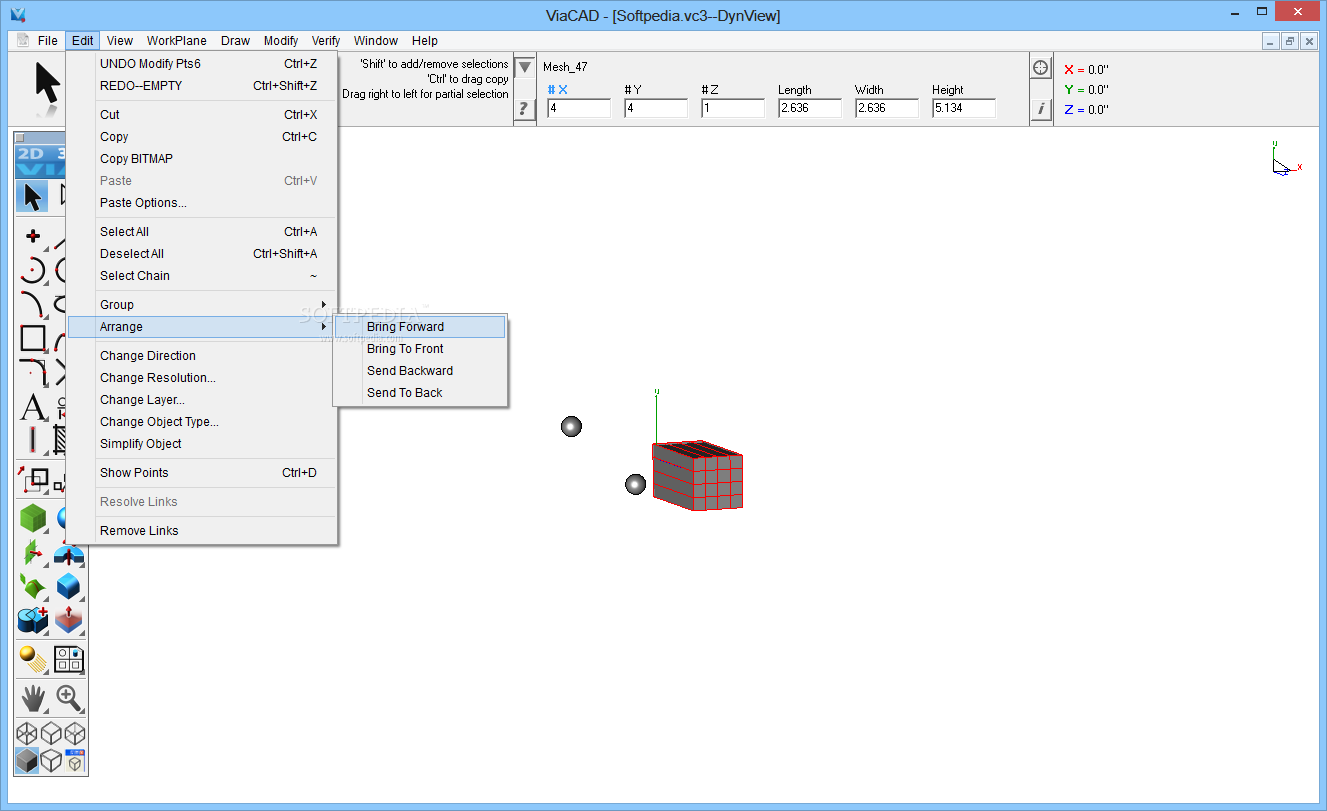
Task: Expand the prompt bar down-arrow dropdown
Action: [x=524, y=67]
